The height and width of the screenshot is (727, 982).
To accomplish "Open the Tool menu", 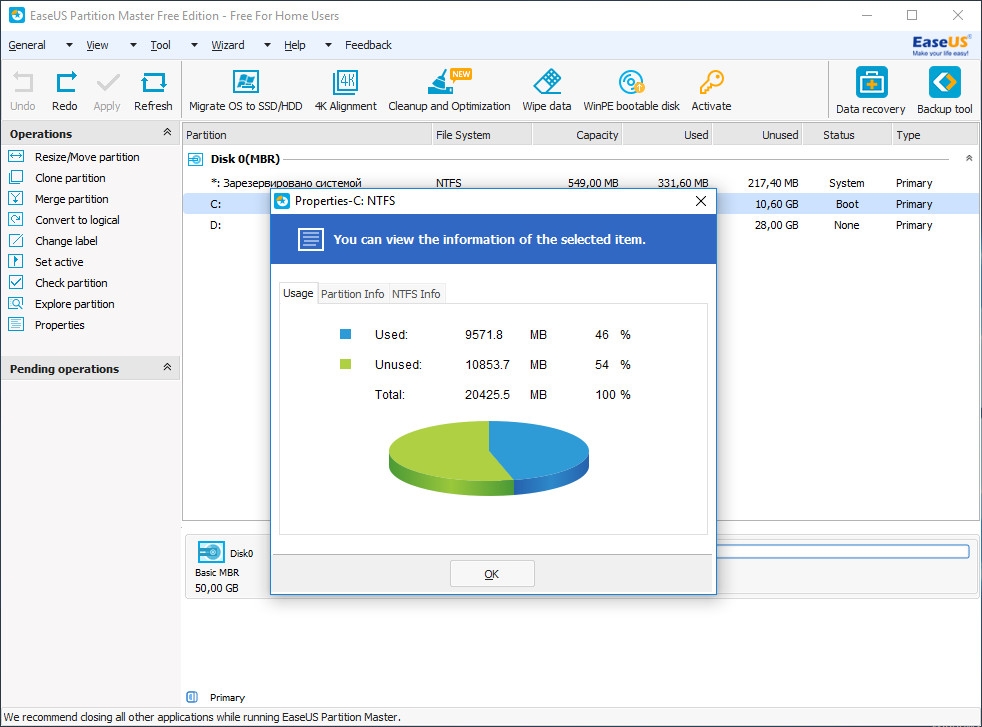I will tap(160, 45).
